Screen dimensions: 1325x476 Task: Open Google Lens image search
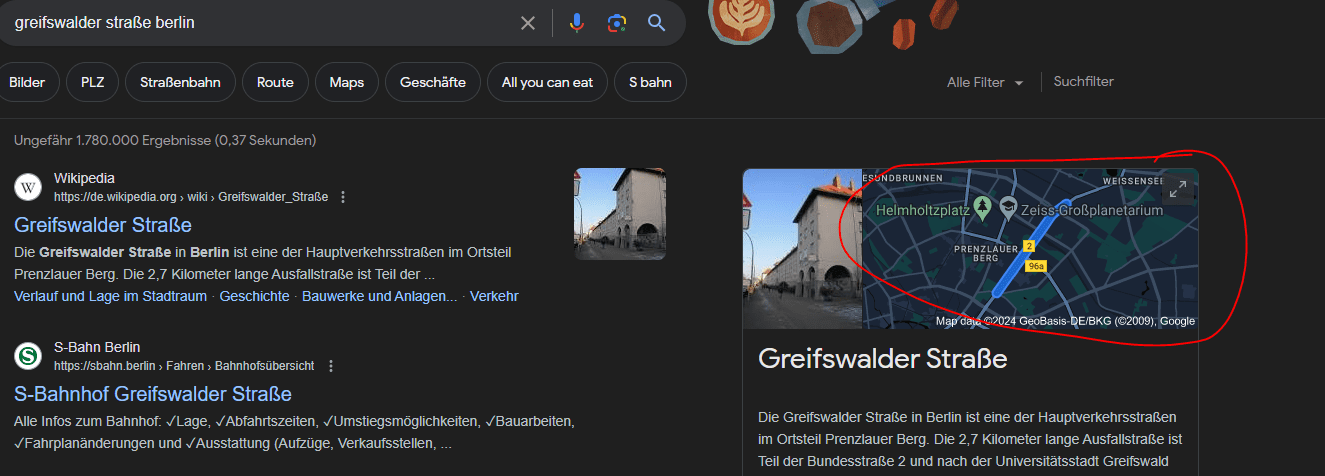(x=617, y=23)
